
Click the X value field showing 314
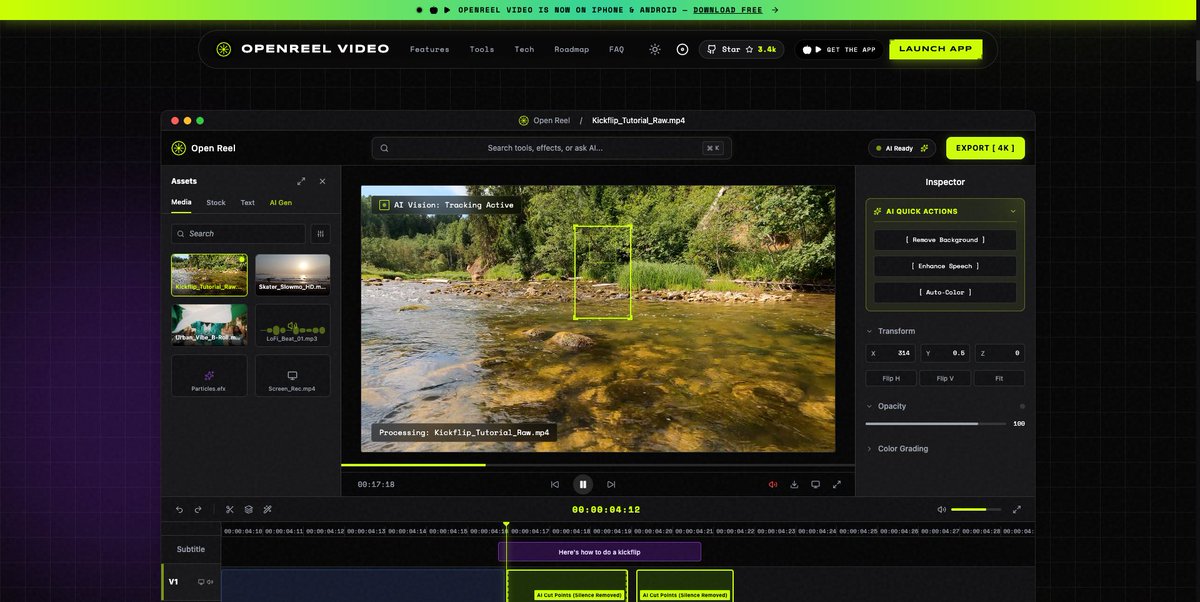(891, 353)
